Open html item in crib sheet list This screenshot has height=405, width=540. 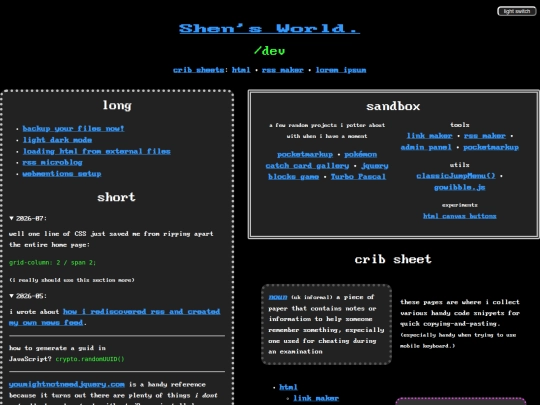click(288, 387)
